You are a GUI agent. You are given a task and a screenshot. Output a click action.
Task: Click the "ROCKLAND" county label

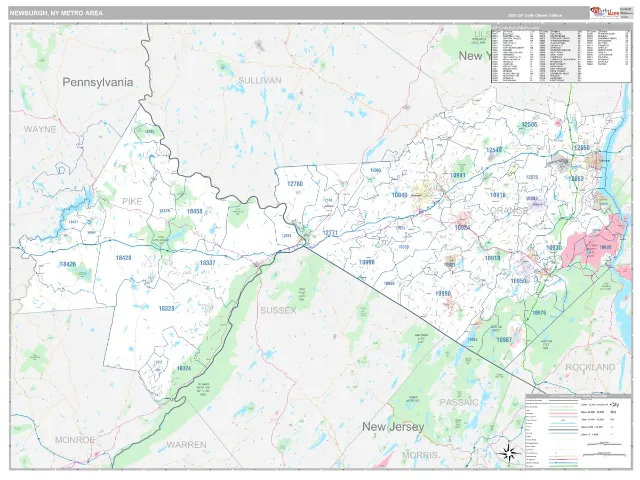(x=590, y=367)
